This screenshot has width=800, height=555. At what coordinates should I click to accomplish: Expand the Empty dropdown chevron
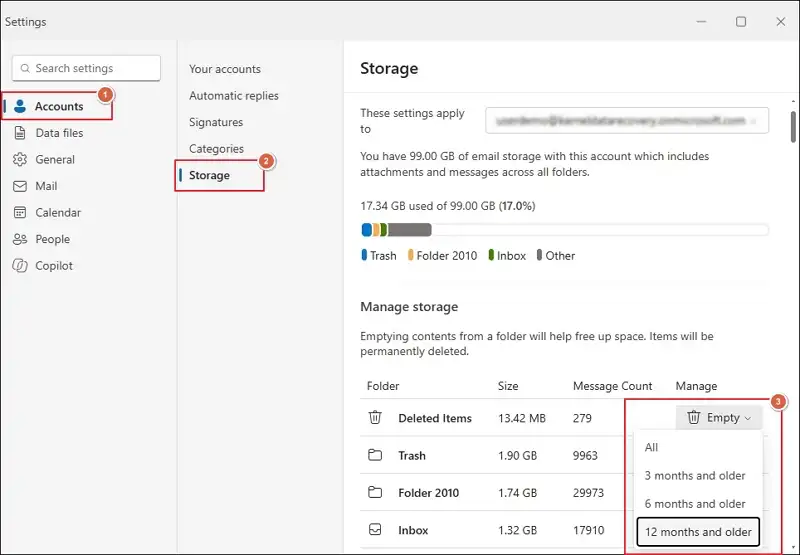pos(748,418)
